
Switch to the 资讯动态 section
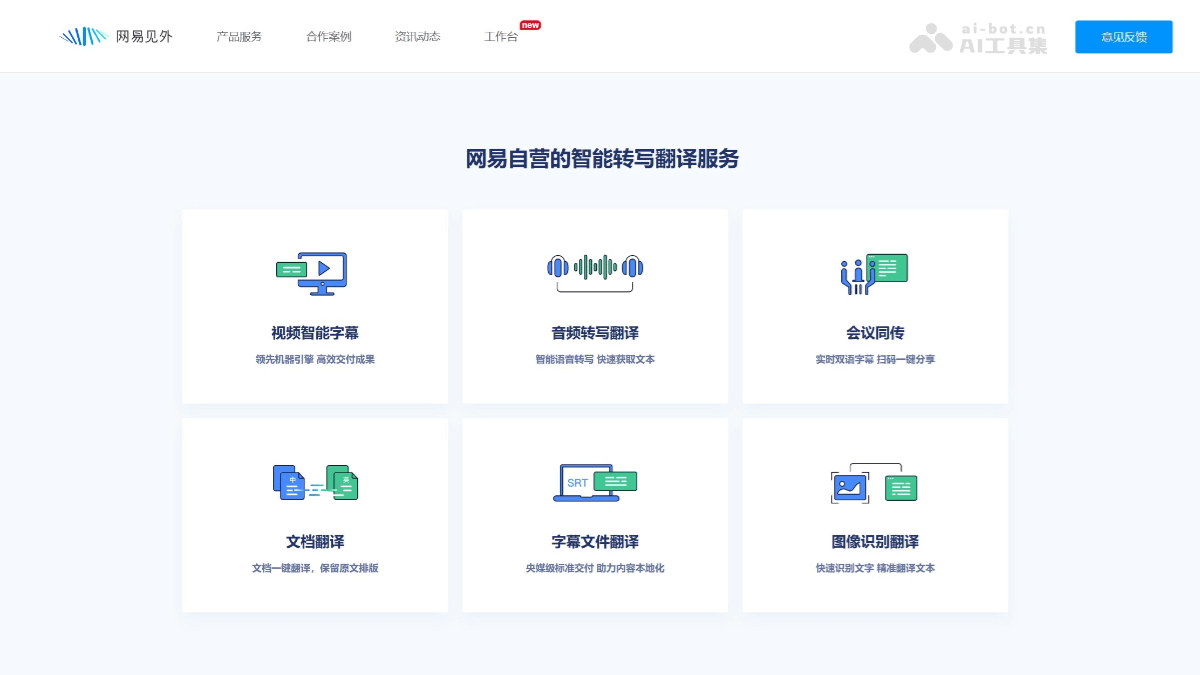pyautogui.click(x=416, y=36)
